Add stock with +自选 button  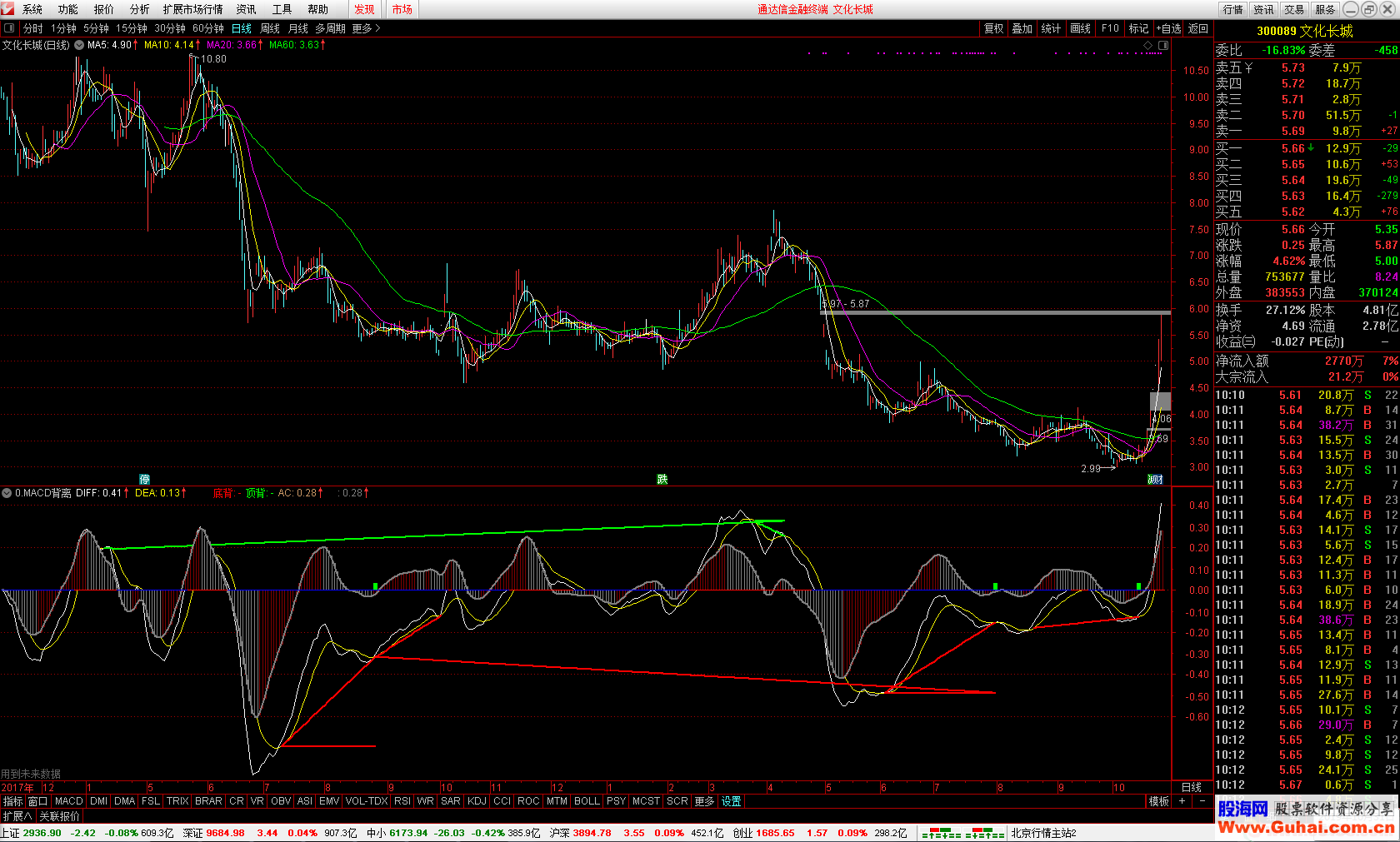coord(1168,28)
